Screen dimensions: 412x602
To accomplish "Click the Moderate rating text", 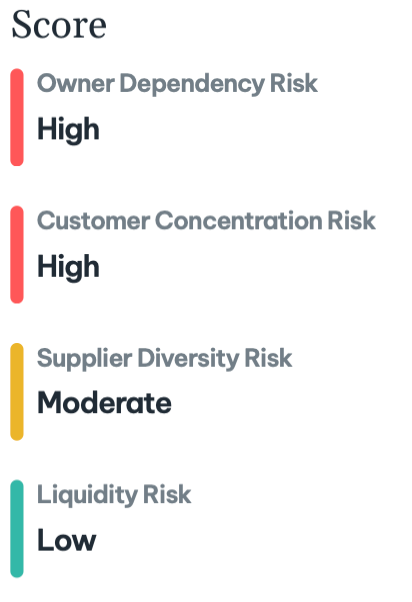I will click(104, 402).
